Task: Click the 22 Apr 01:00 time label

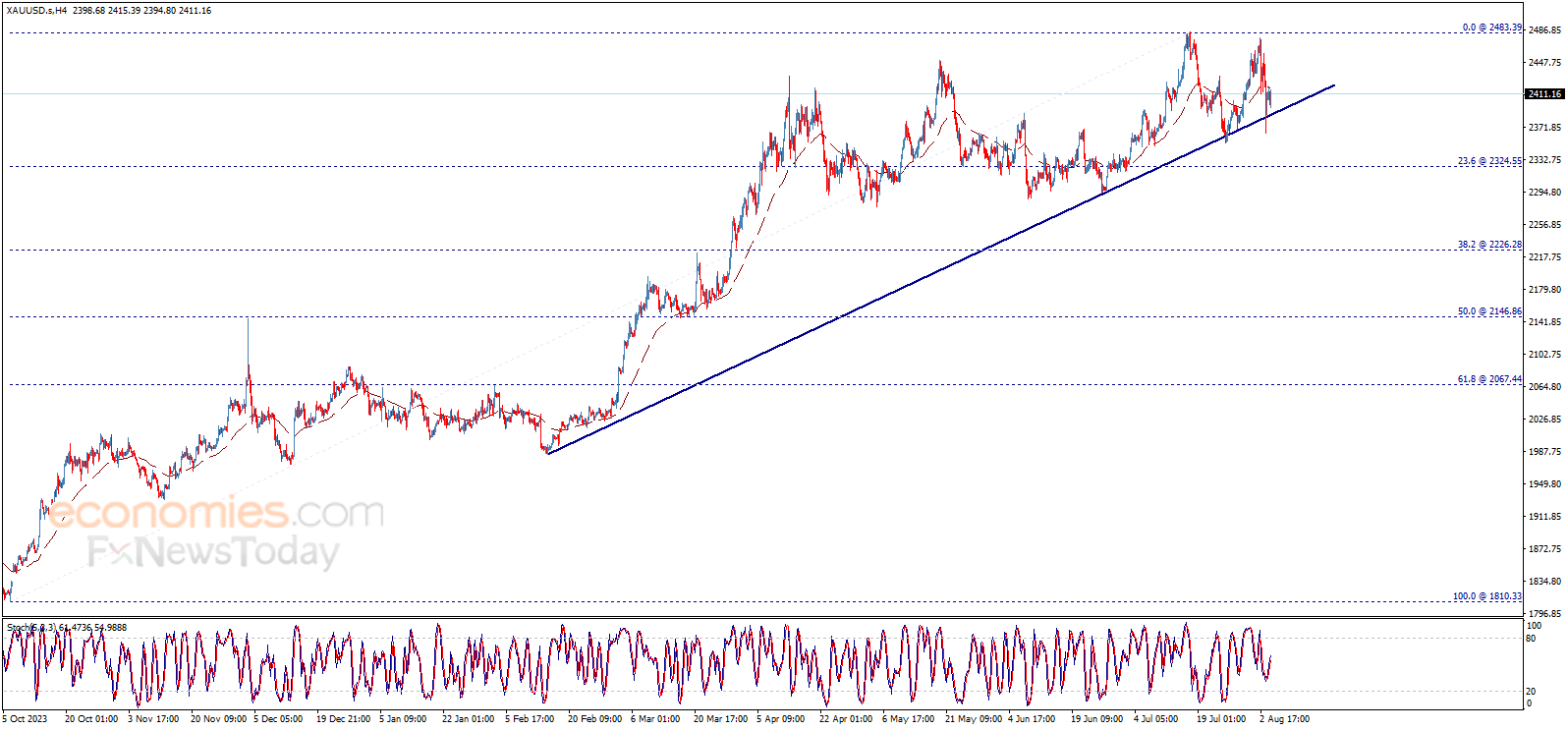Action: (x=846, y=719)
